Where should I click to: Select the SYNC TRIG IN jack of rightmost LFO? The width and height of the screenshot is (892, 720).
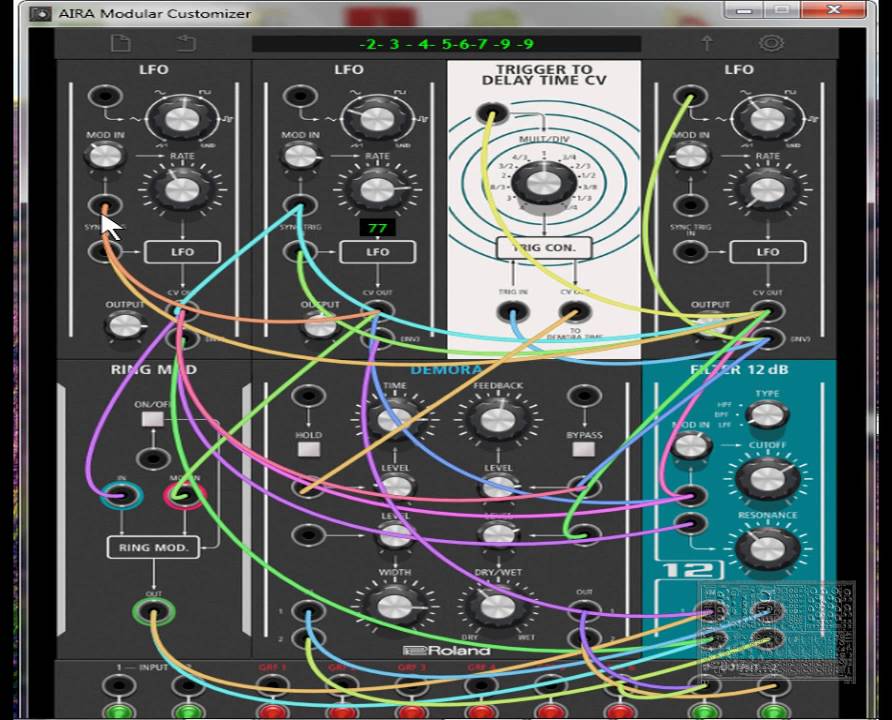tap(689, 251)
